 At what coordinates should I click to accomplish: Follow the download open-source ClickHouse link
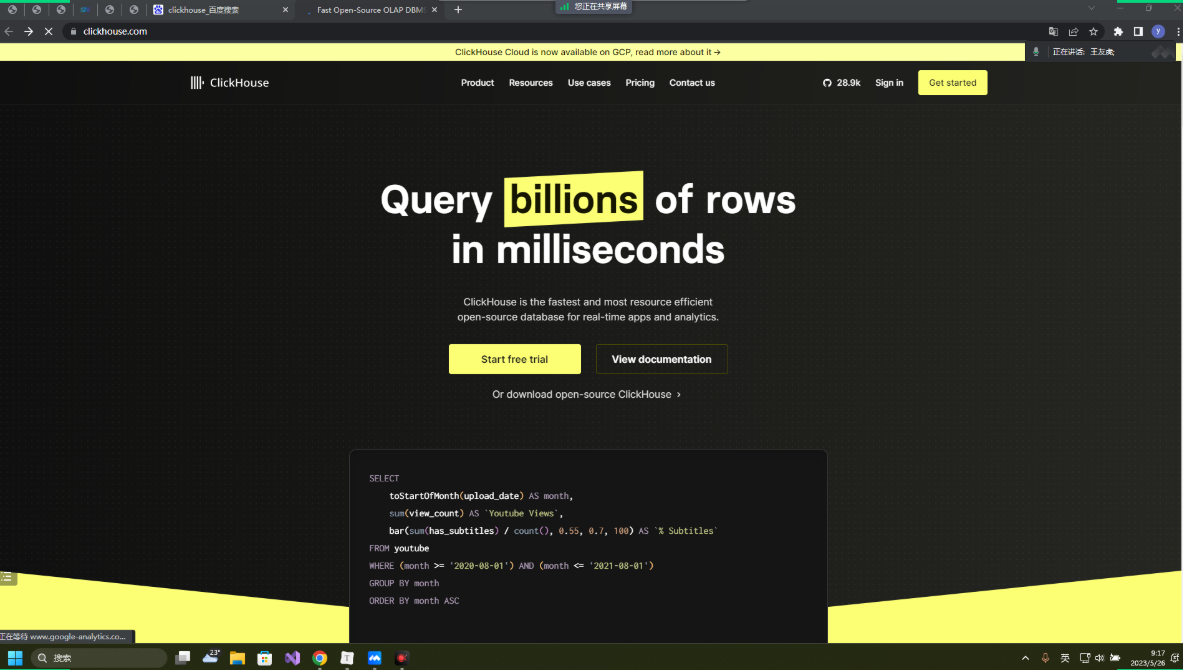[586, 395]
